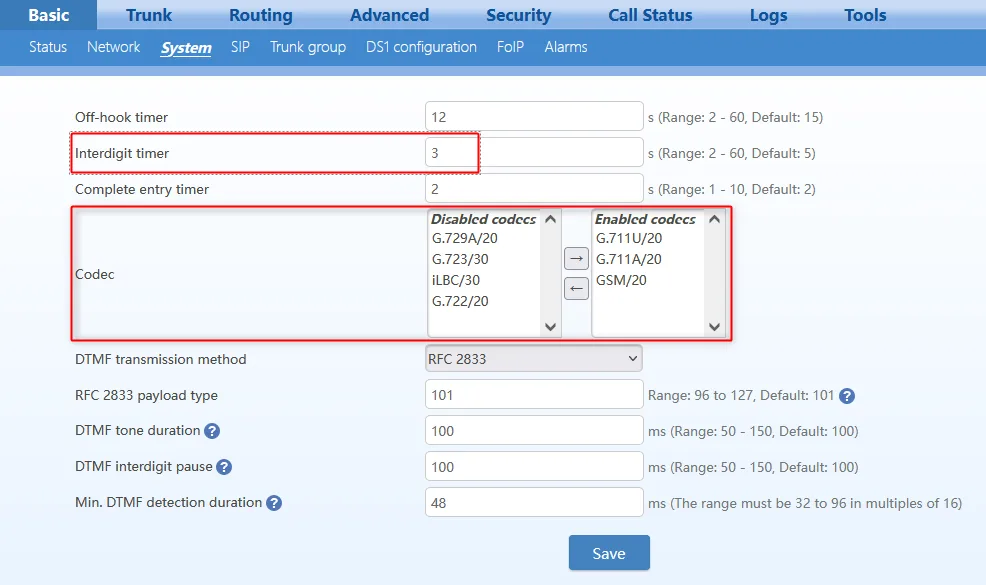Screen dimensions: 986x585
Task: Click the DTMF interdigit pause input
Action: (x=535, y=467)
